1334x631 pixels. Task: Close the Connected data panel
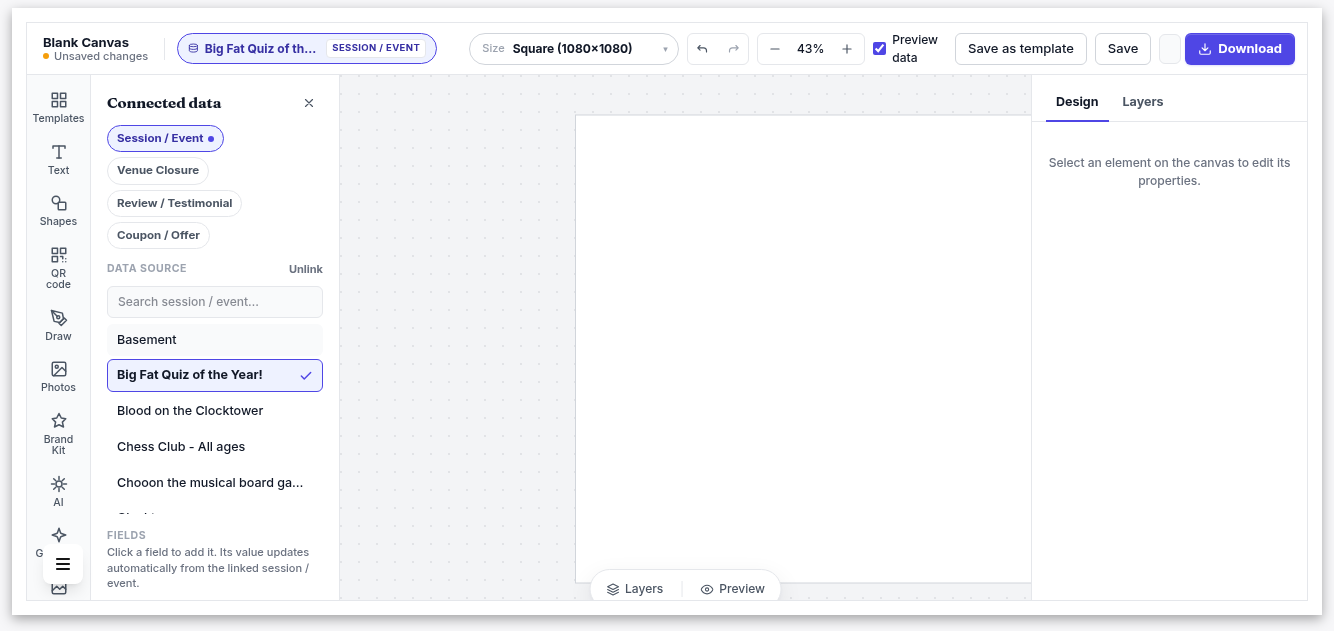click(309, 103)
